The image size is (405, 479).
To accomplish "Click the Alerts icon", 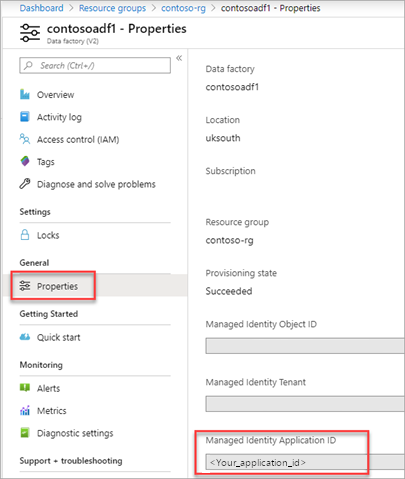I will click(x=25, y=388).
